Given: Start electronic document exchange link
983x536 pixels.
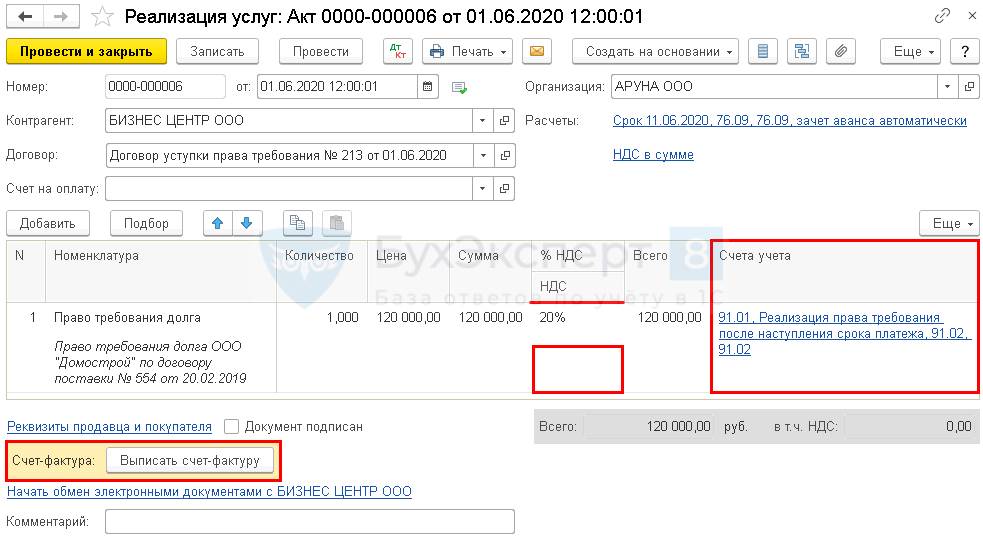Looking at the screenshot, I should coord(209,491).
